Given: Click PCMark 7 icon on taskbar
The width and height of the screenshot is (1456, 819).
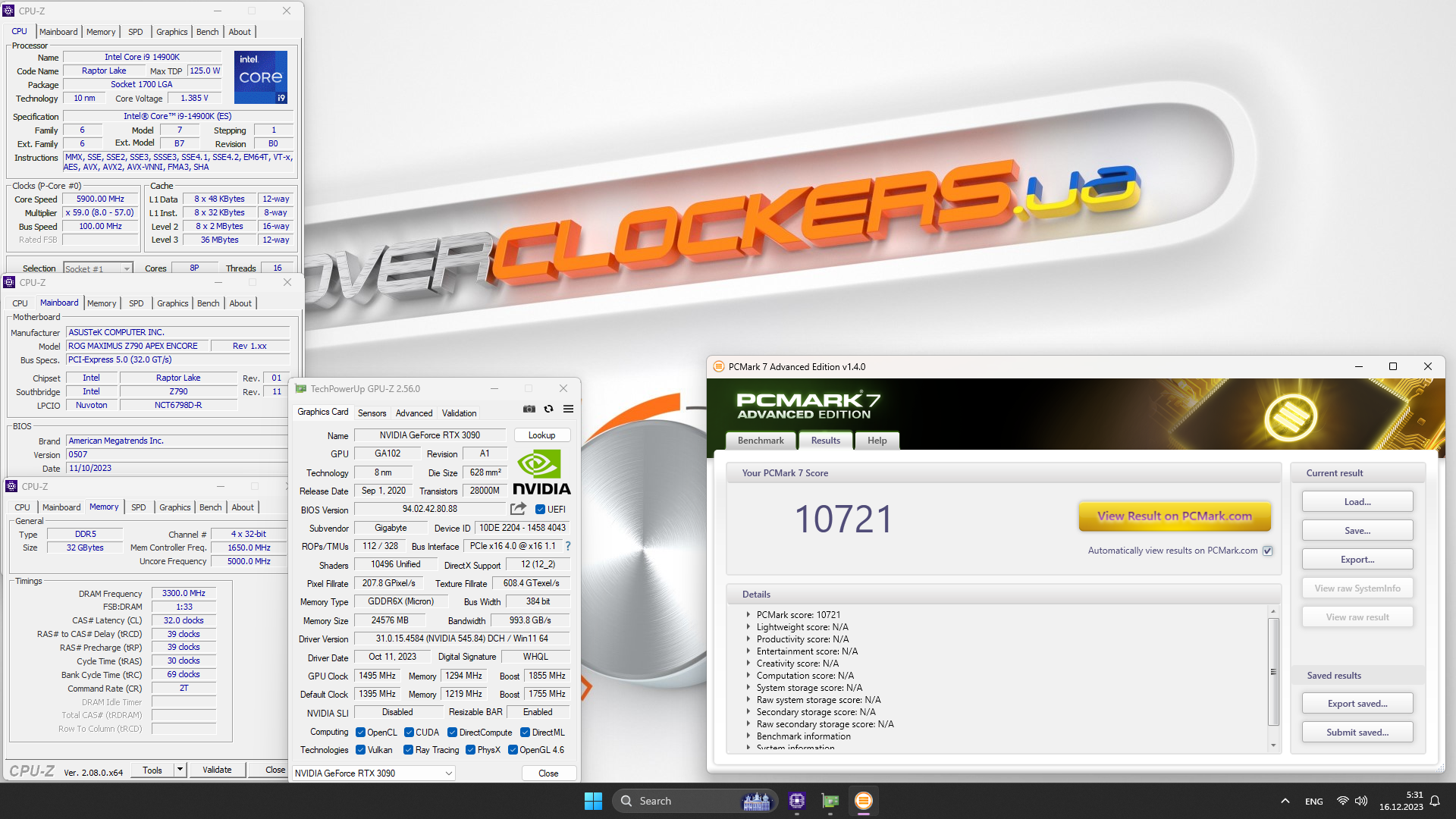Looking at the screenshot, I should pyautogui.click(x=864, y=801).
